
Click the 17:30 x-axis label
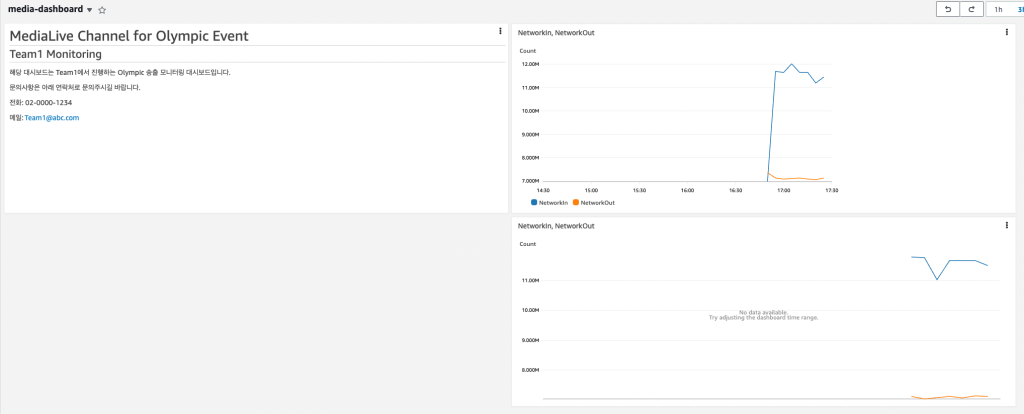(x=831, y=191)
